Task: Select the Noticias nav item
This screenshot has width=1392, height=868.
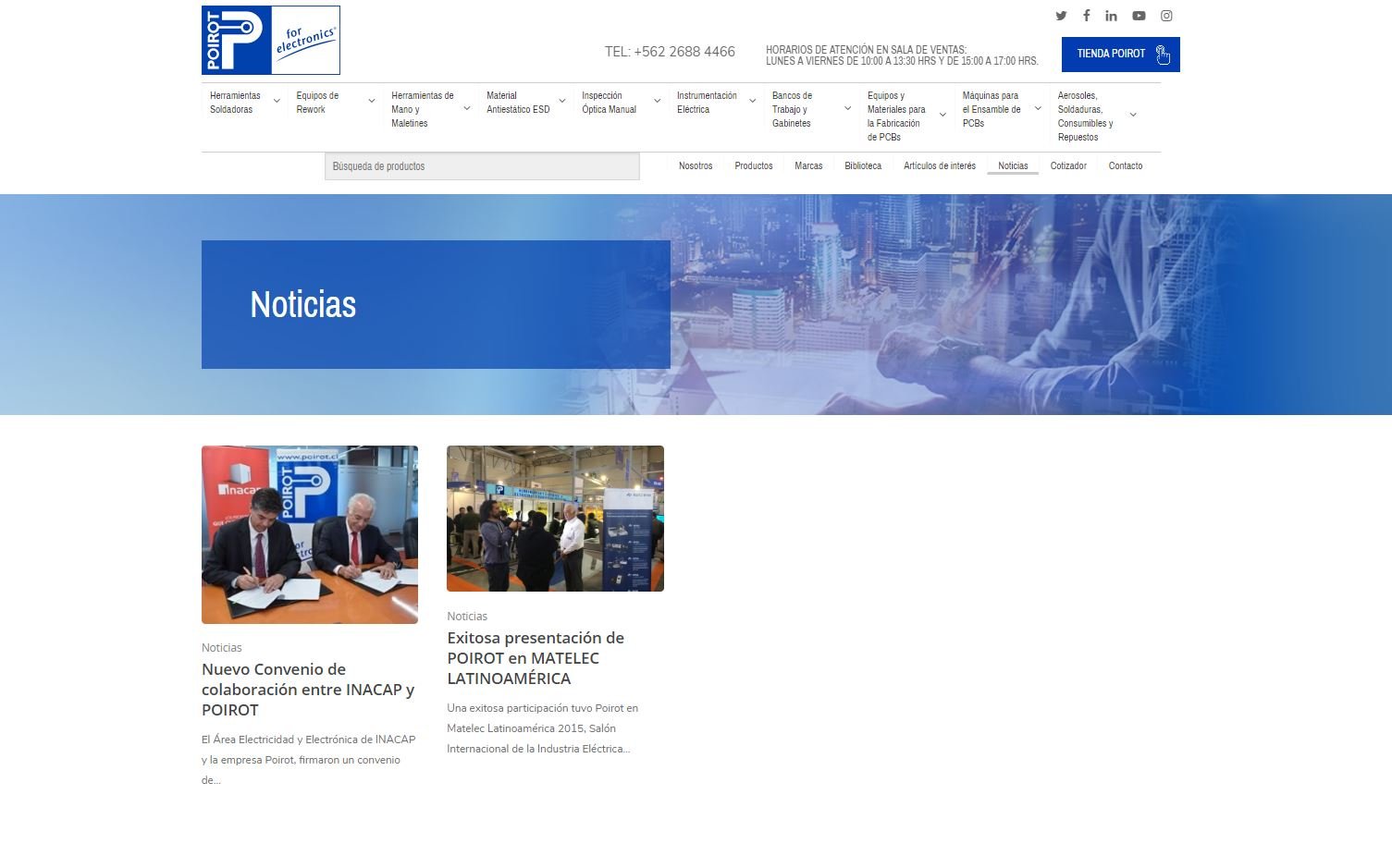Action: (1013, 166)
